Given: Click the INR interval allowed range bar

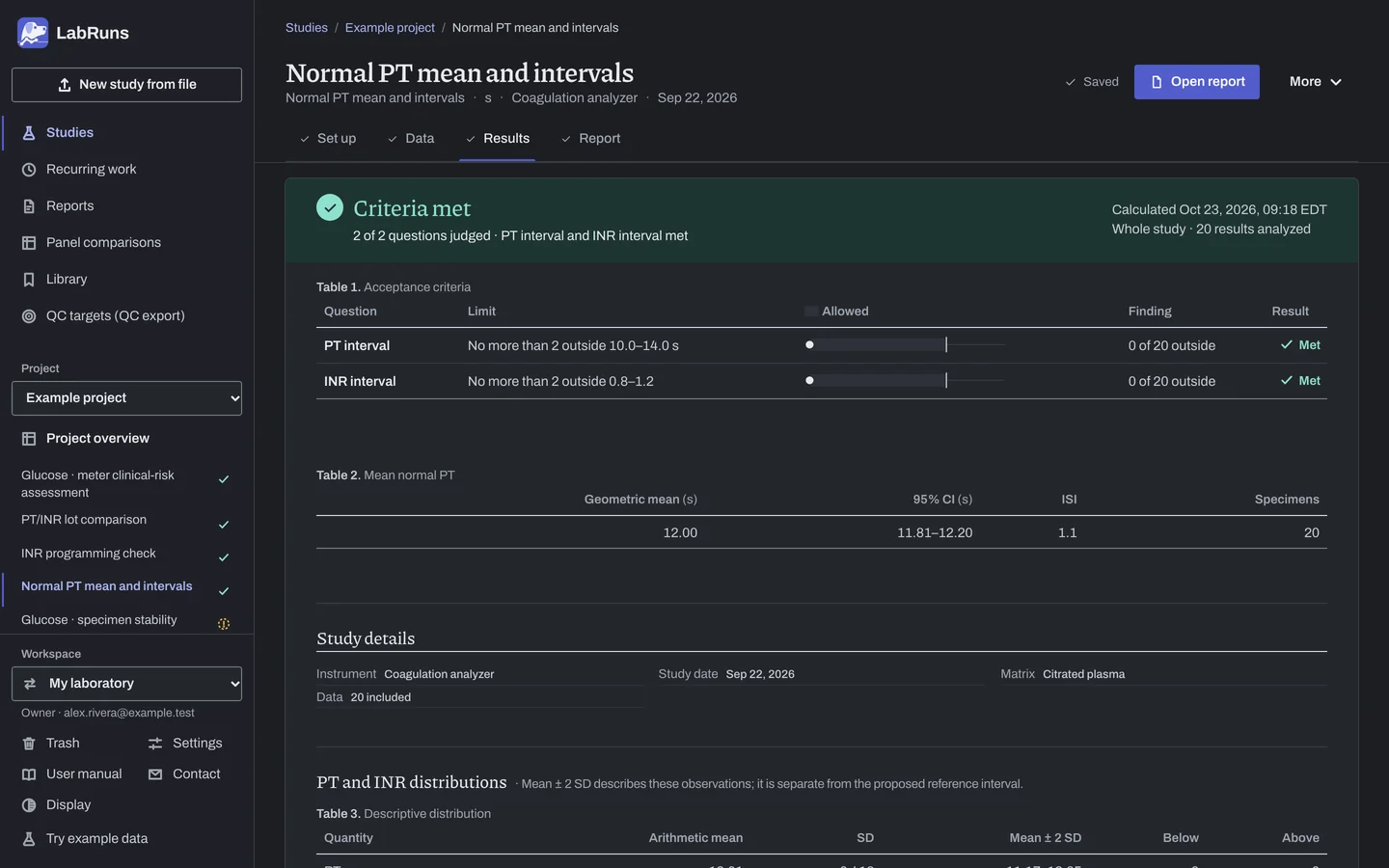Looking at the screenshot, I should 905,380.
